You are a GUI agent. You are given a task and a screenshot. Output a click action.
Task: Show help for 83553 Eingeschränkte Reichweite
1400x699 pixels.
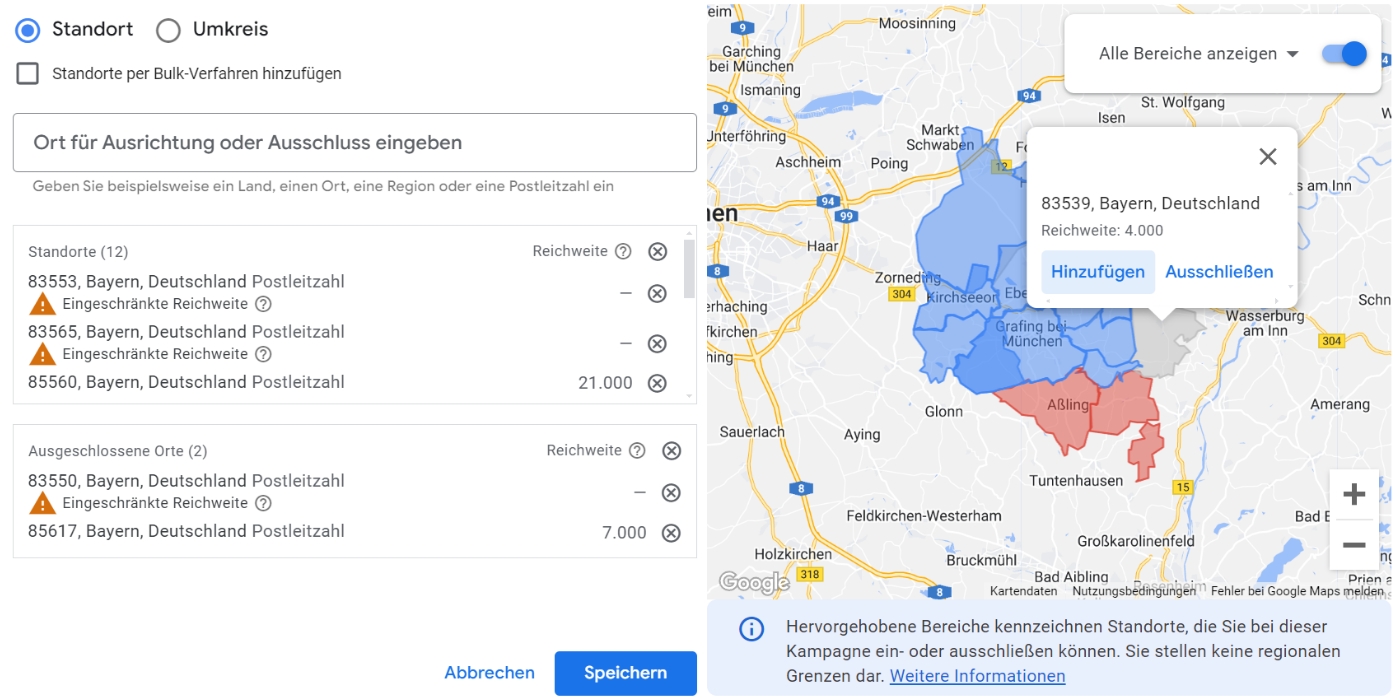click(263, 304)
